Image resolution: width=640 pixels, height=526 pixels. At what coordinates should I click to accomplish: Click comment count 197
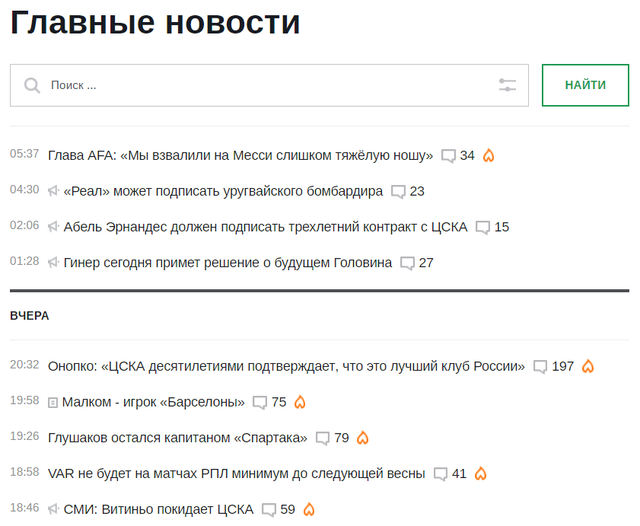(x=563, y=366)
